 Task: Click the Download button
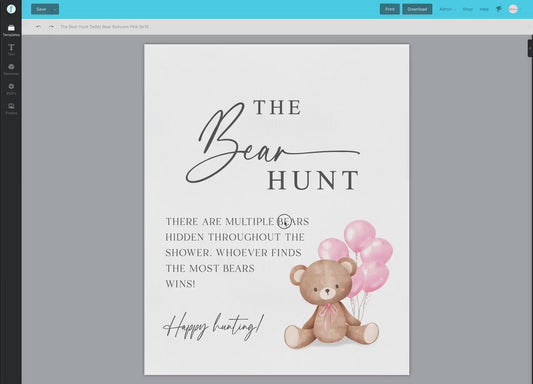click(417, 9)
